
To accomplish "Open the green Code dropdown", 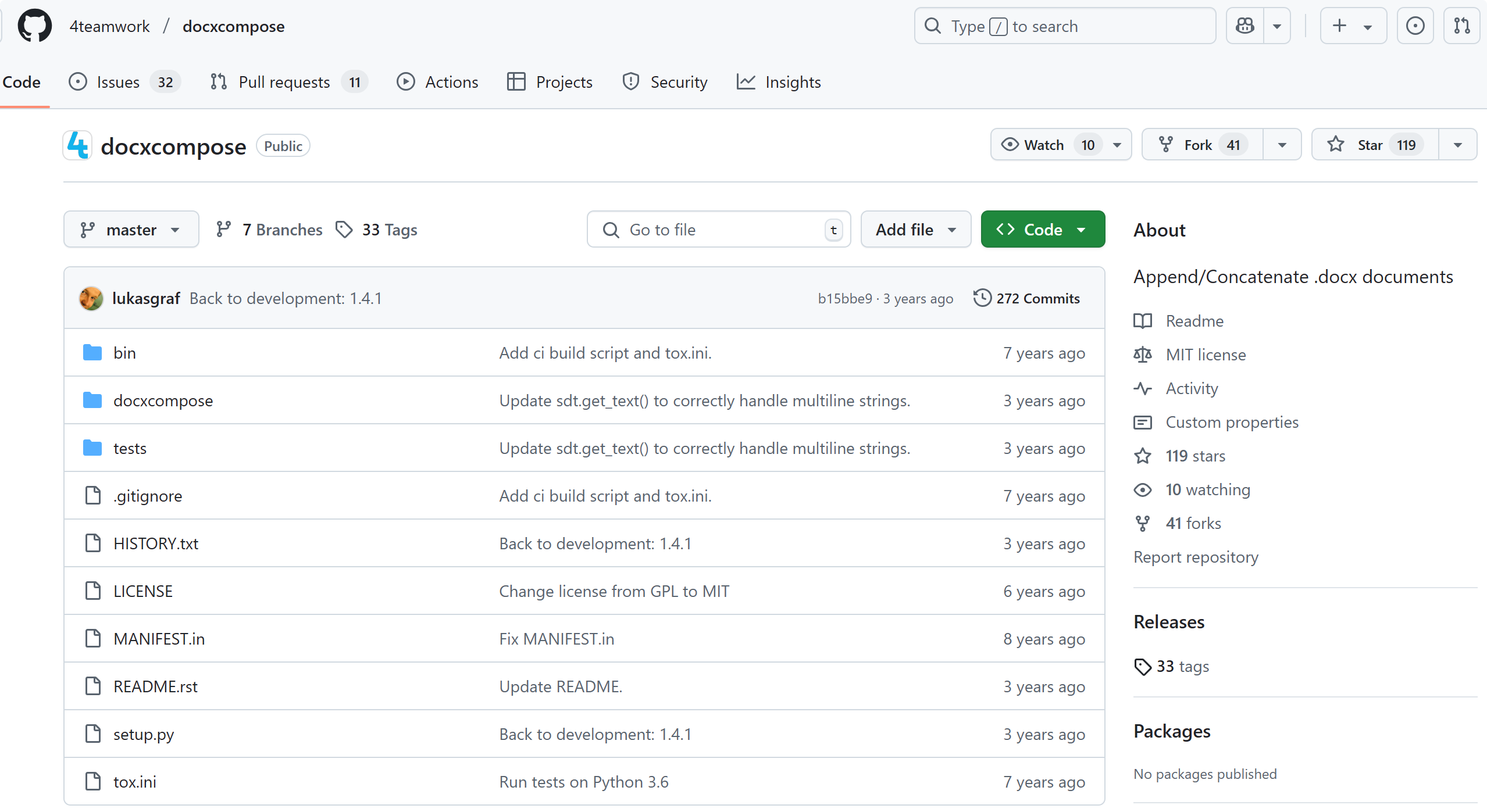I will [1042, 230].
